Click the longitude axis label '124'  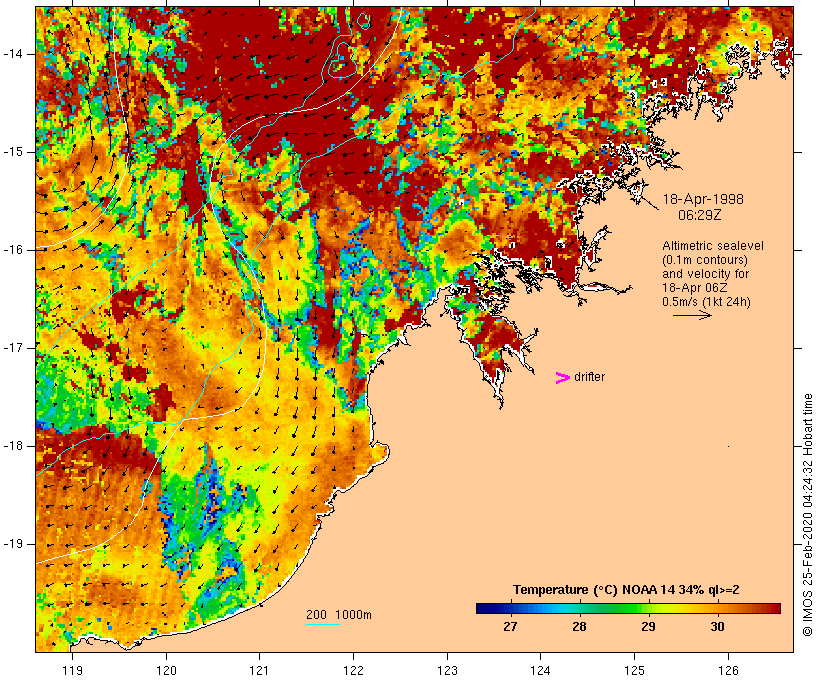click(x=541, y=670)
